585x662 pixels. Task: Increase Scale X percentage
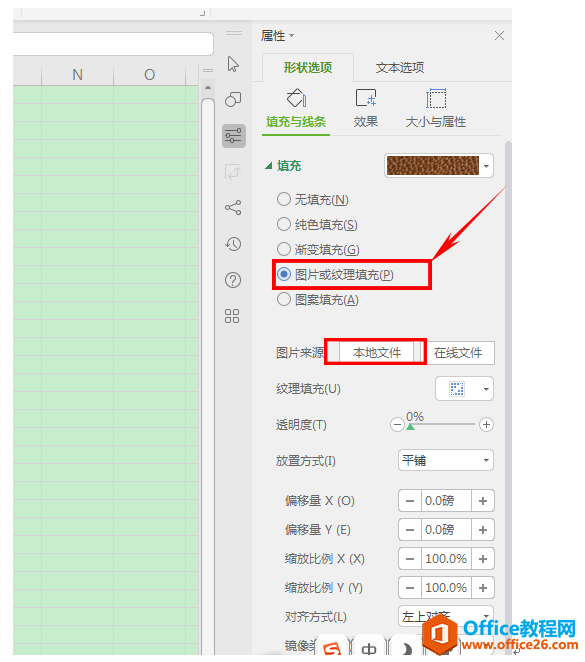pos(483,559)
